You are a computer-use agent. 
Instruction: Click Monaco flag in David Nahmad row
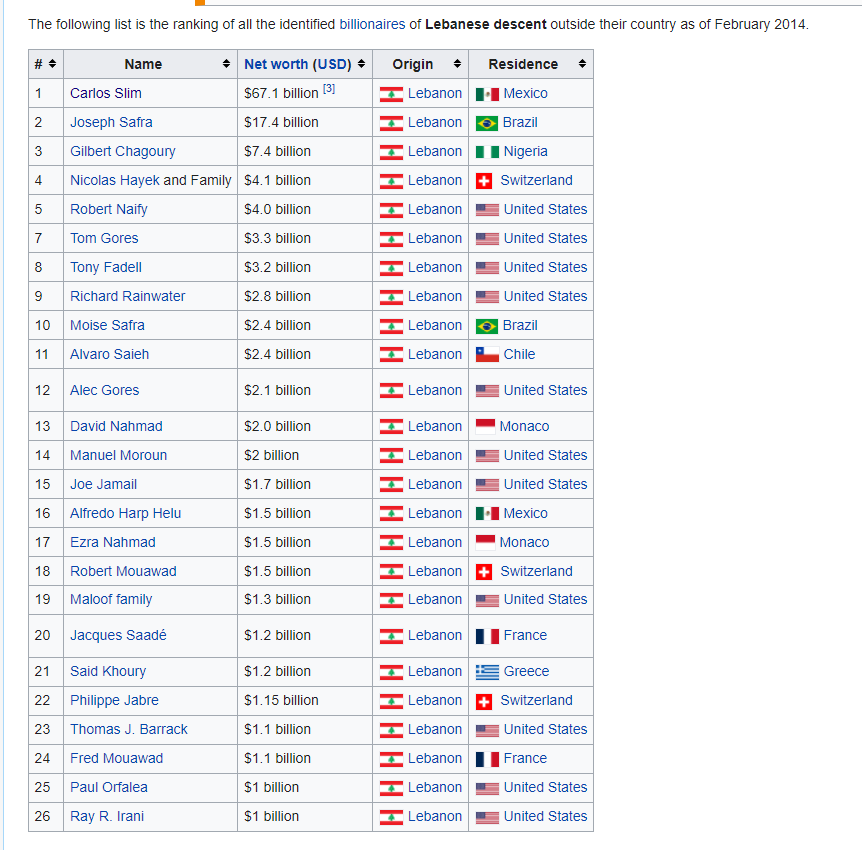[485, 426]
